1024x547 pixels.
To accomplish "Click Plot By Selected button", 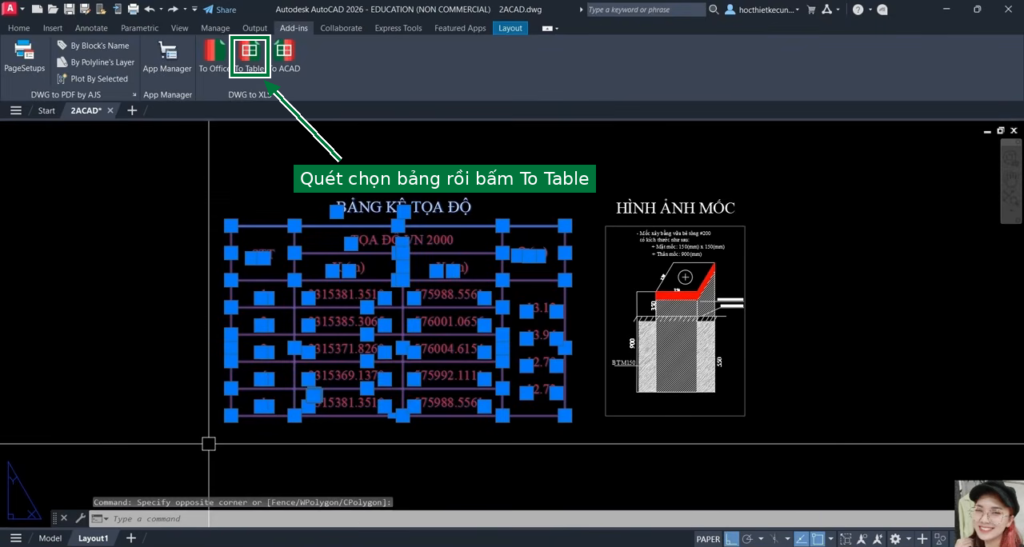I will (x=92, y=78).
